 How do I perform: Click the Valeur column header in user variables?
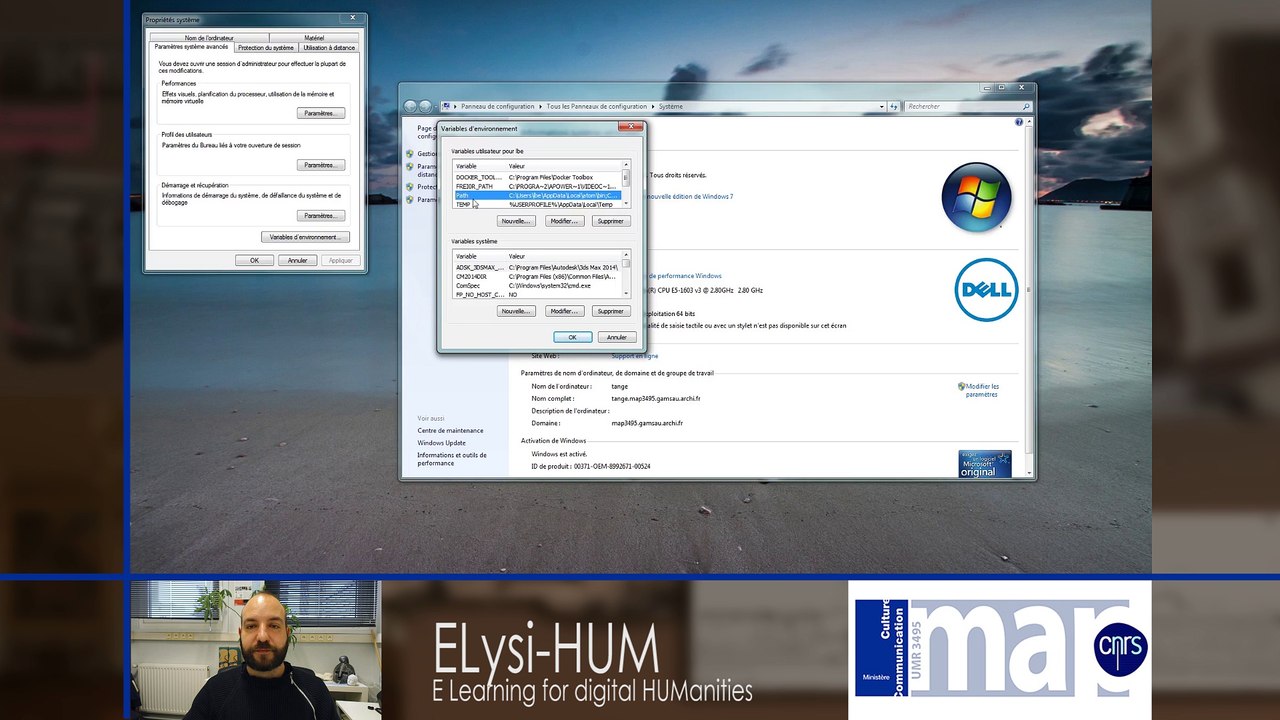[x=563, y=166]
